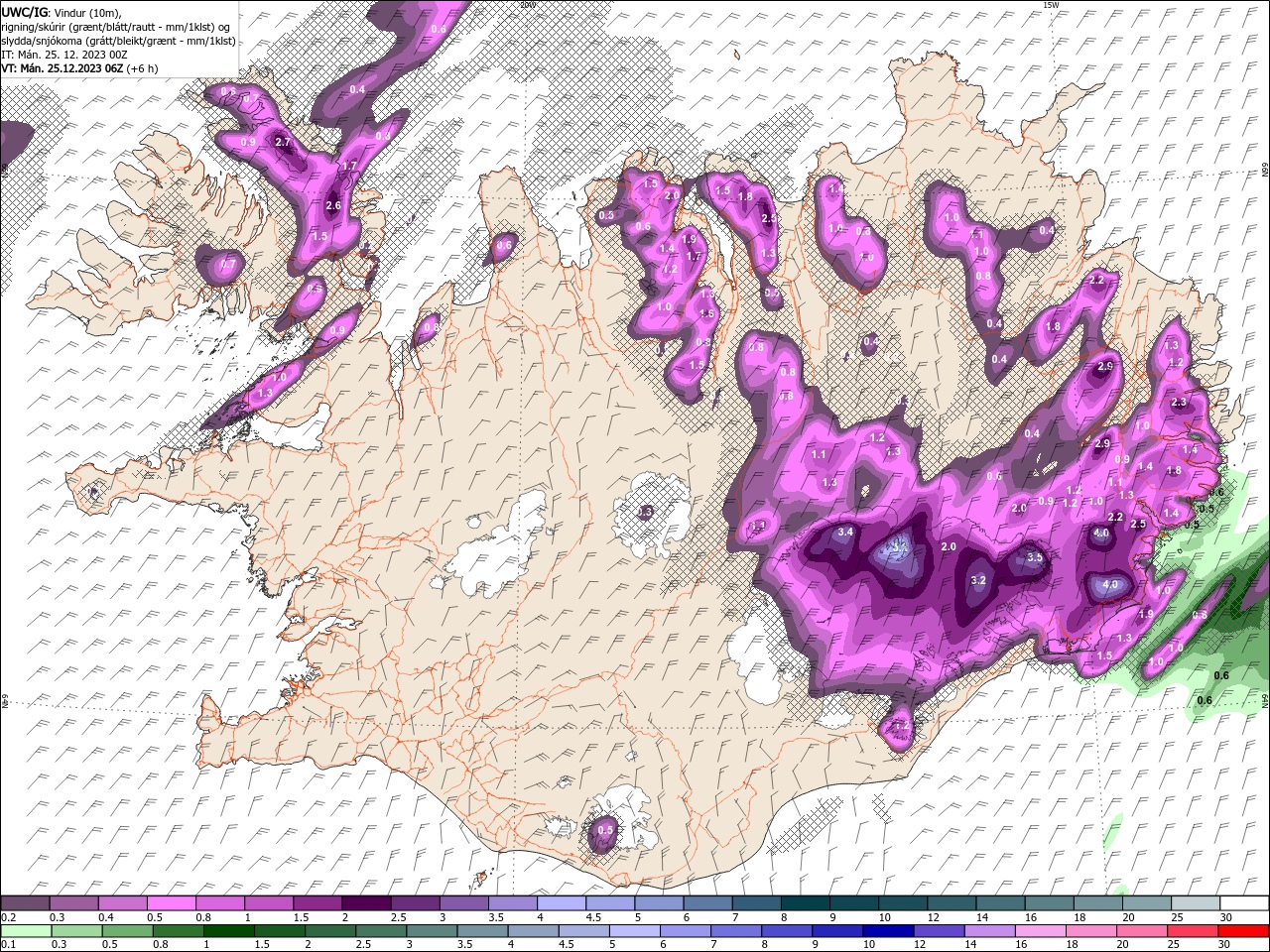Click the '(+6 h)' forecast offset text
Image resolution: width=1270 pixels, height=952 pixels.
click(142, 68)
